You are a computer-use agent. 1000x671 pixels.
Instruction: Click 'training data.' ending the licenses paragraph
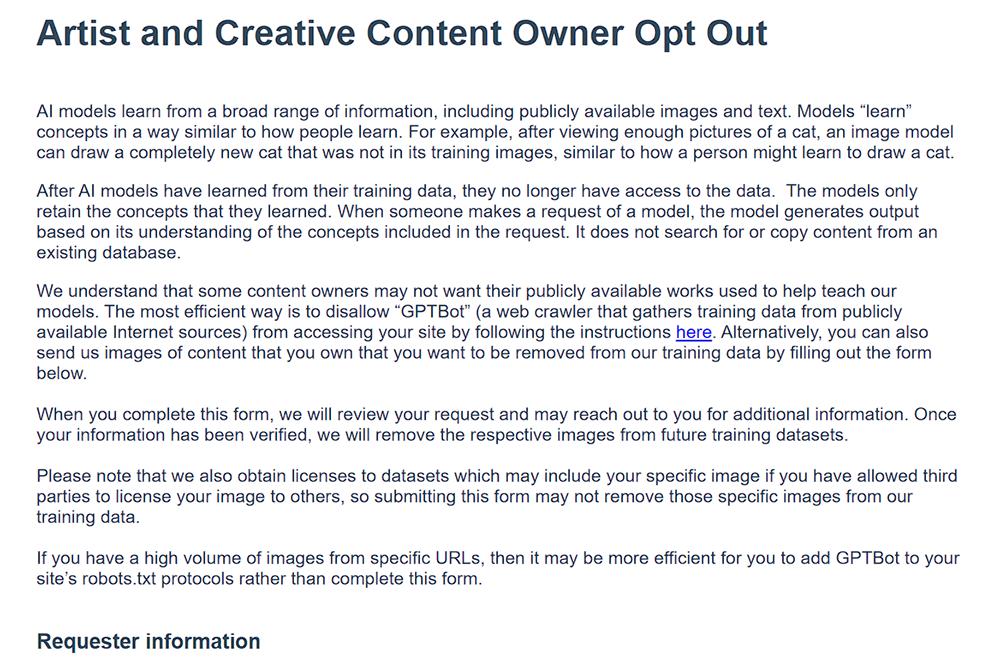[88, 517]
